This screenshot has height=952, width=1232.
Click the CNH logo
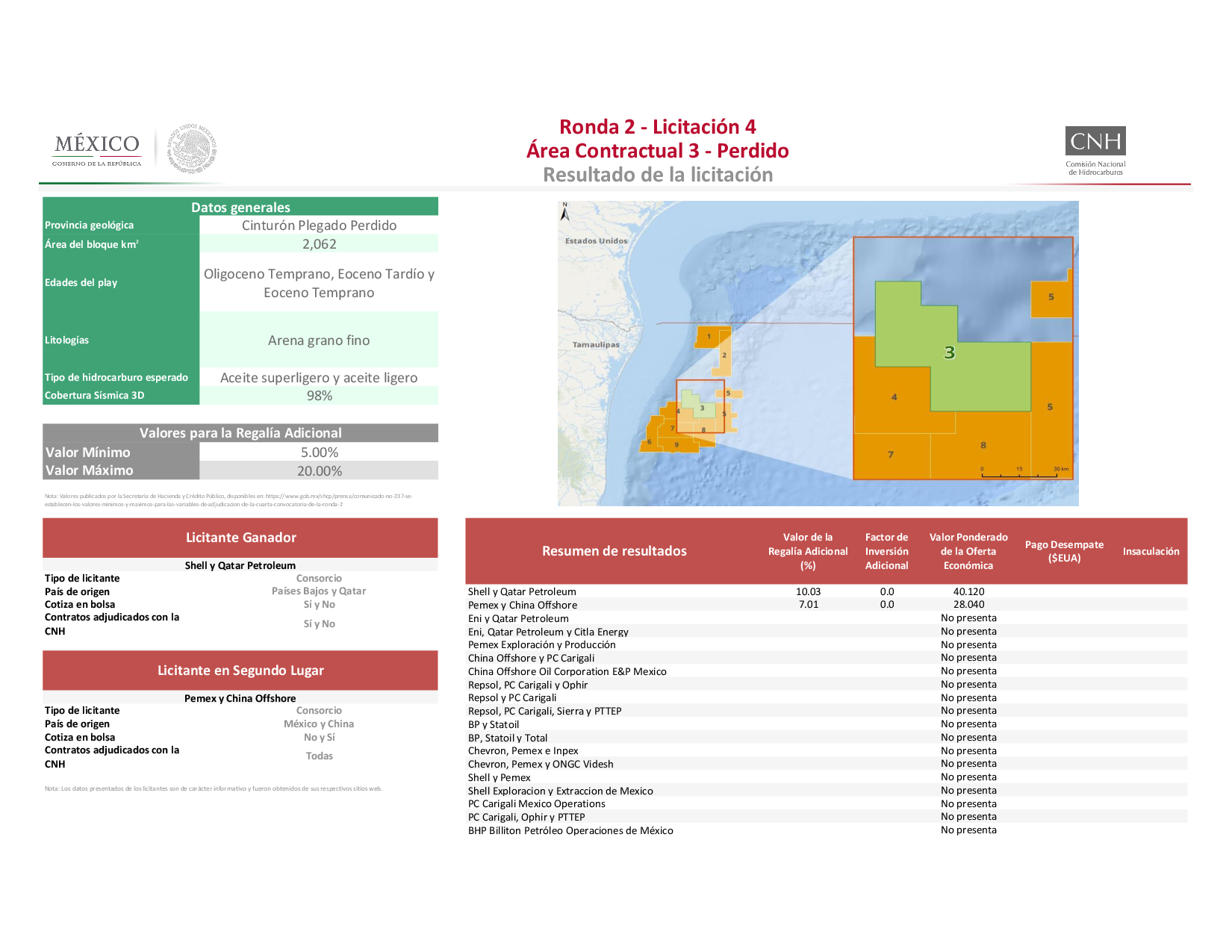(x=1095, y=151)
